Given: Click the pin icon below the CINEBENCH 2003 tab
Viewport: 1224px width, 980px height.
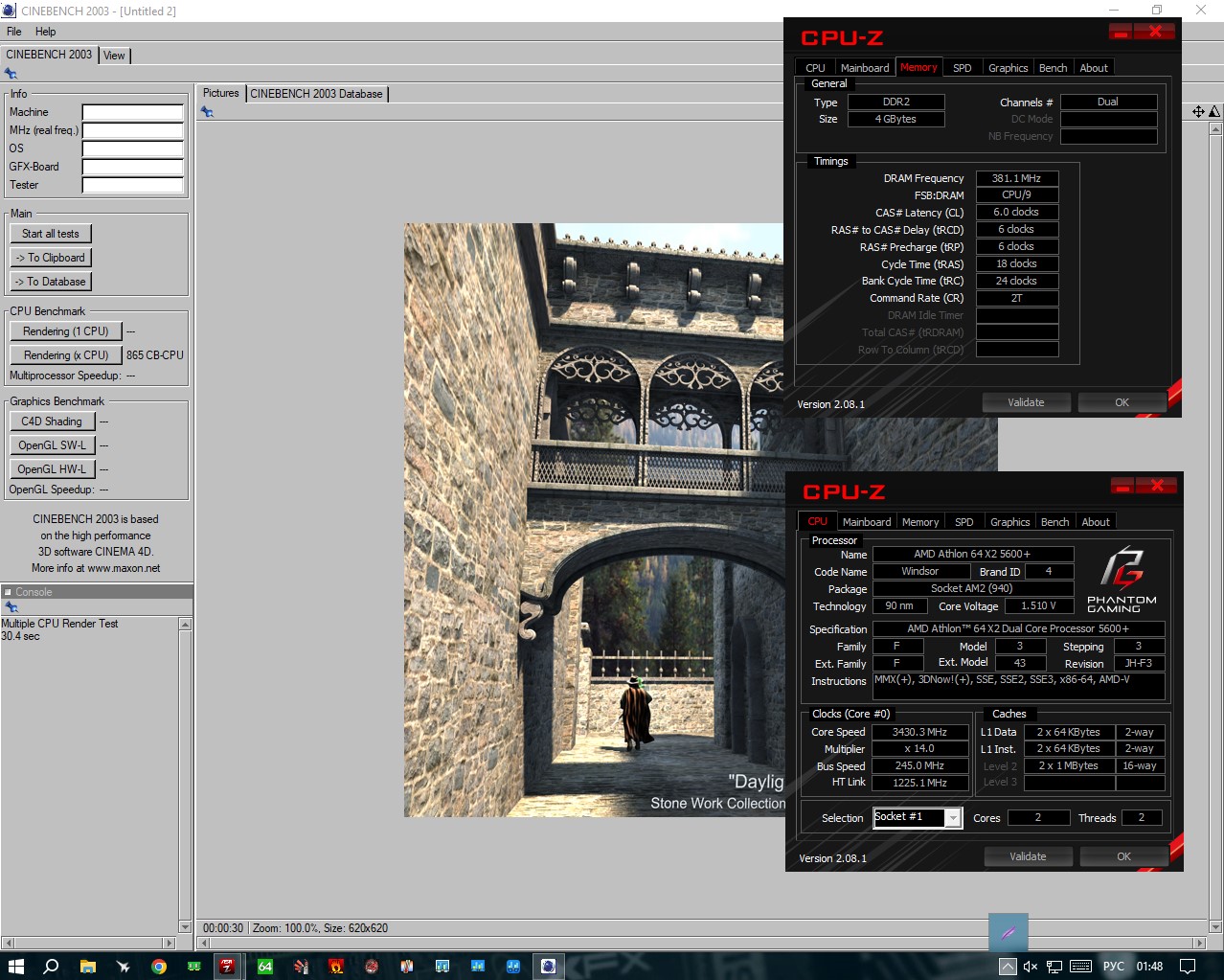Looking at the screenshot, I should point(11,74).
